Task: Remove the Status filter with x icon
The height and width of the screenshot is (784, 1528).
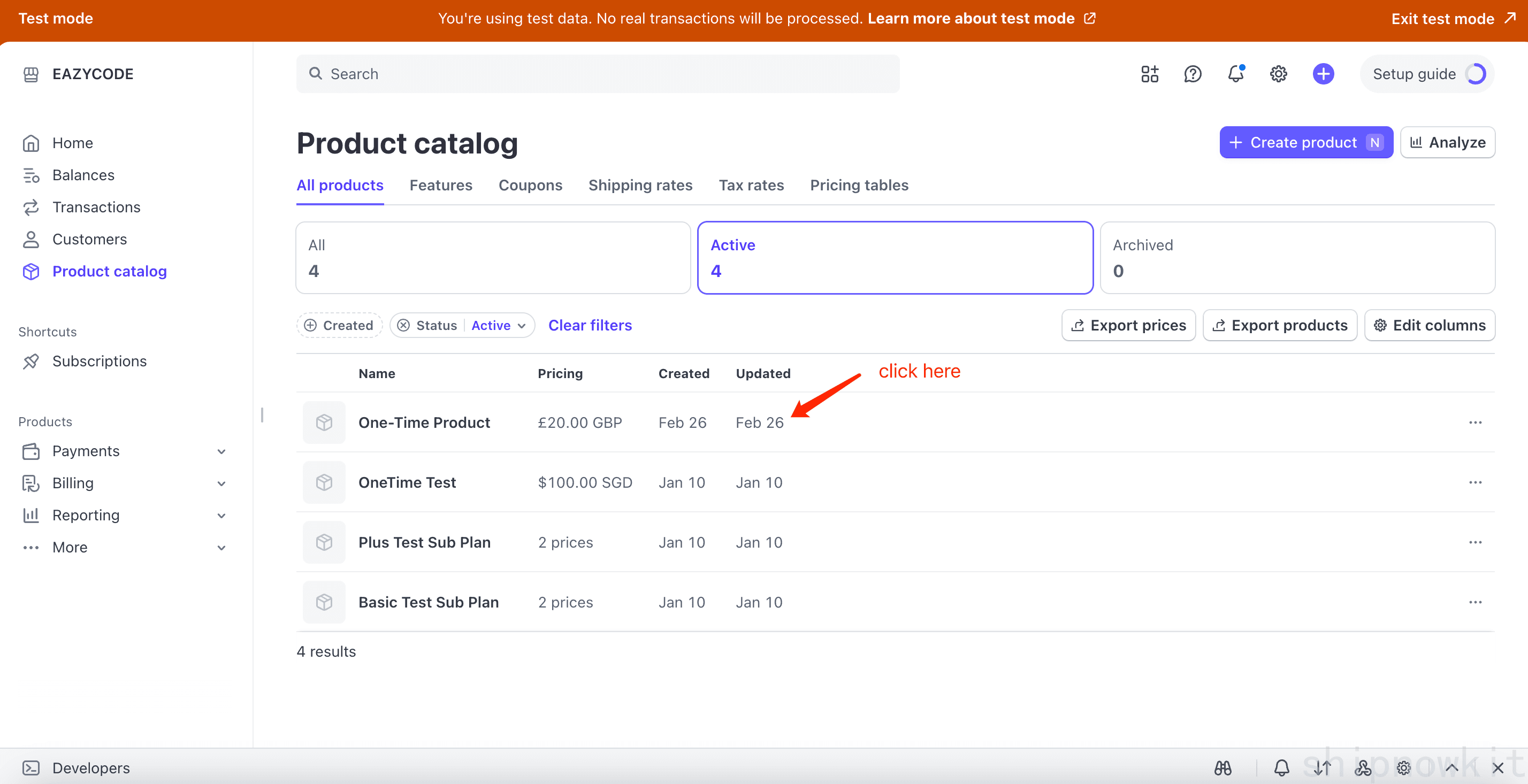Action: [x=403, y=325]
